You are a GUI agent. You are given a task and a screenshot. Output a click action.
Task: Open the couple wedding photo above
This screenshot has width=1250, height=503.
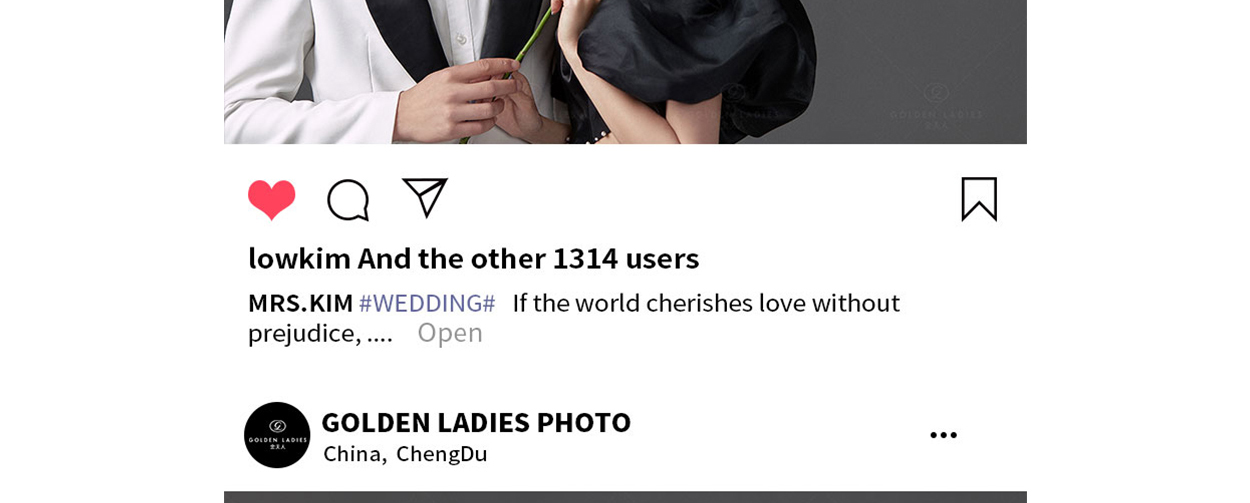625,72
